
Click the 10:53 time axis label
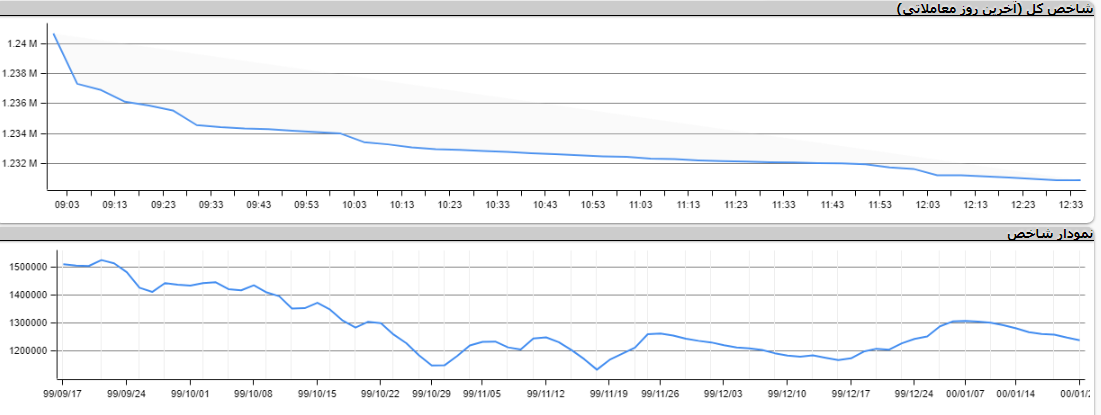pos(593,203)
